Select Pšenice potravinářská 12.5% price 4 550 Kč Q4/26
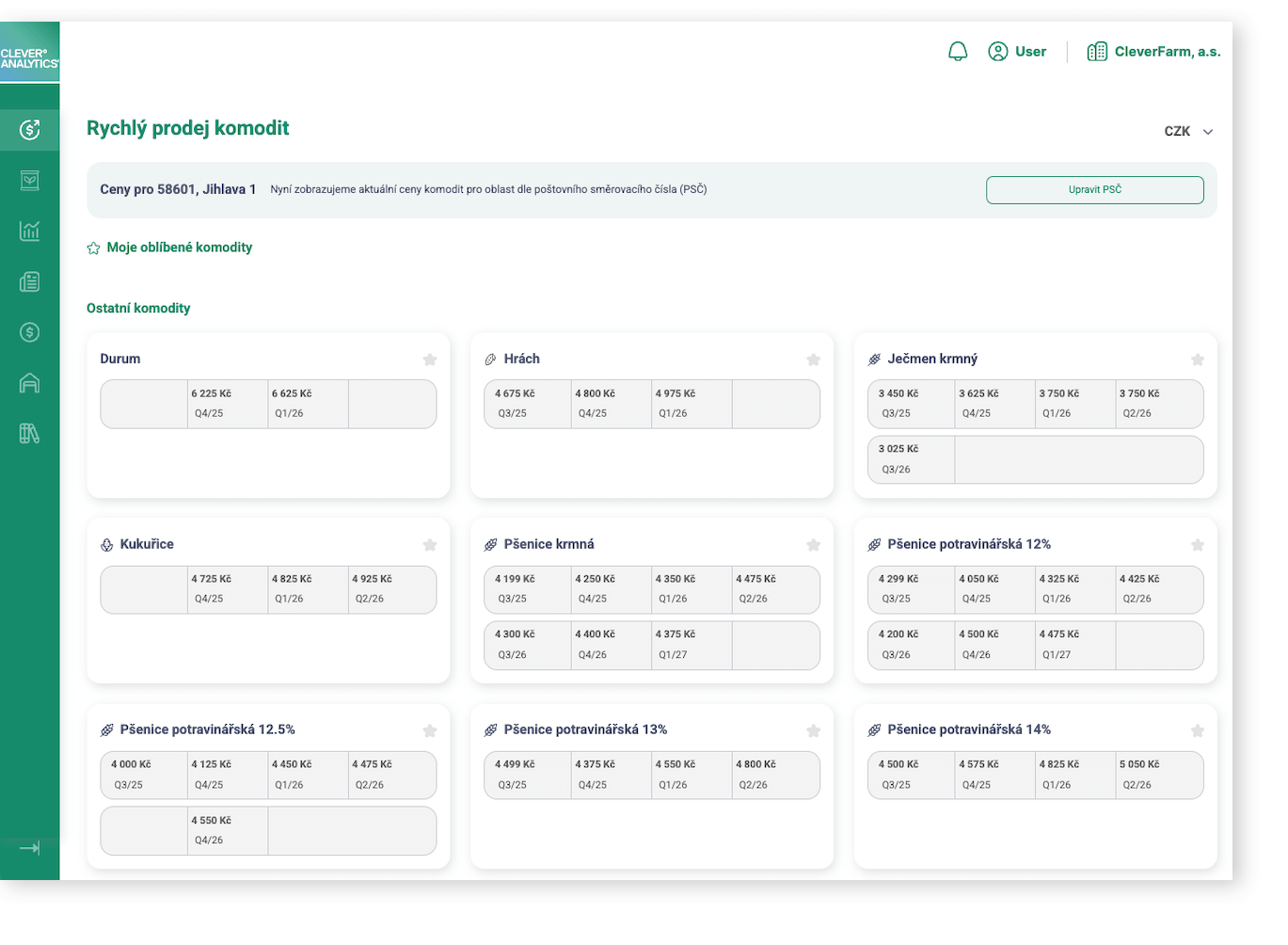 pos(228,830)
